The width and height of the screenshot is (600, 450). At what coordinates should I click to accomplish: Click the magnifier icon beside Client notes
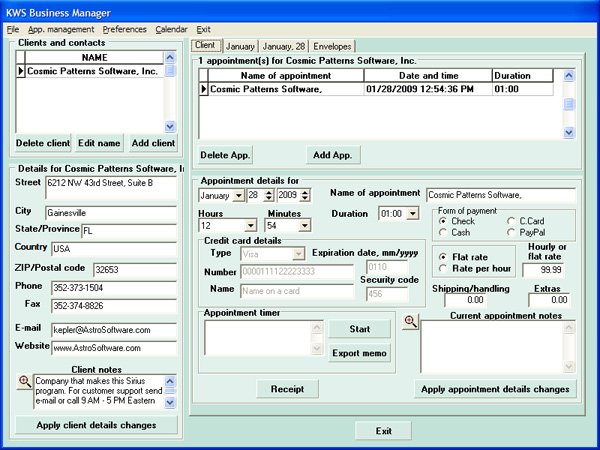click(x=25, y=381)
